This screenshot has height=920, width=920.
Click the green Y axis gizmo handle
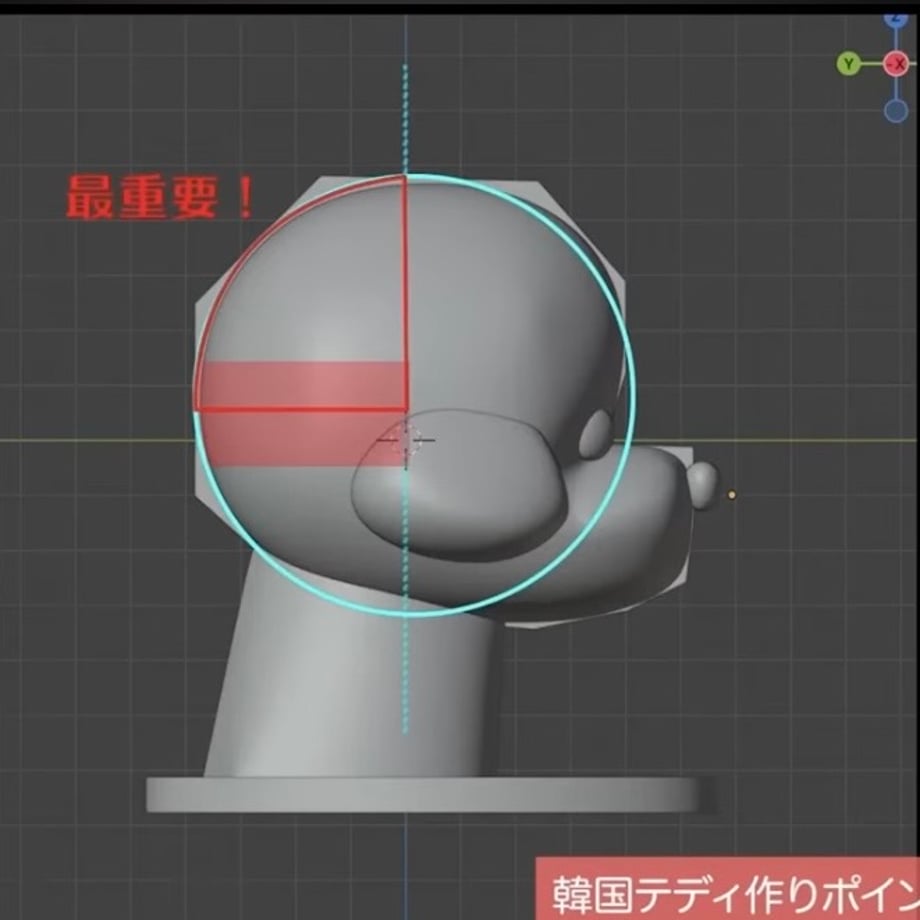(848, 63)
